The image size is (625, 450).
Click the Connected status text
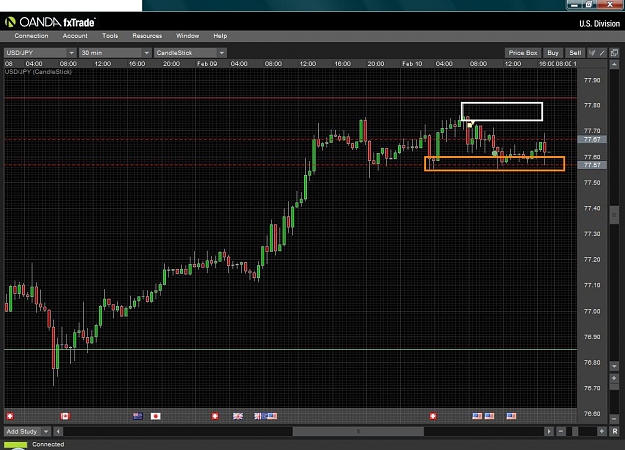[x=48, y=444]
